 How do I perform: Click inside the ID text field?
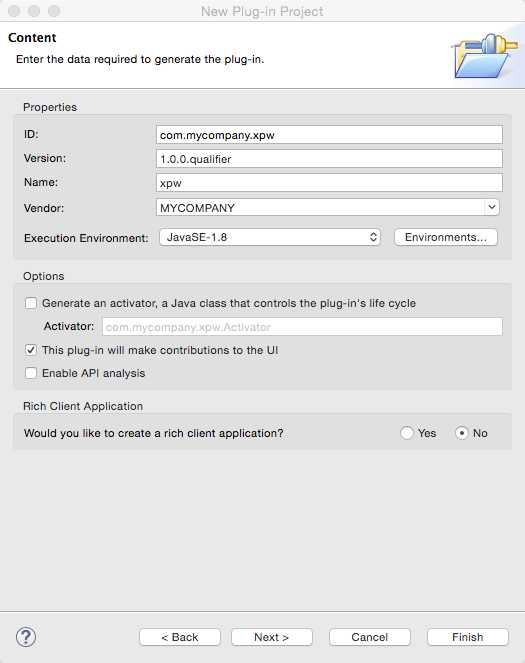[x=329, y=135]
